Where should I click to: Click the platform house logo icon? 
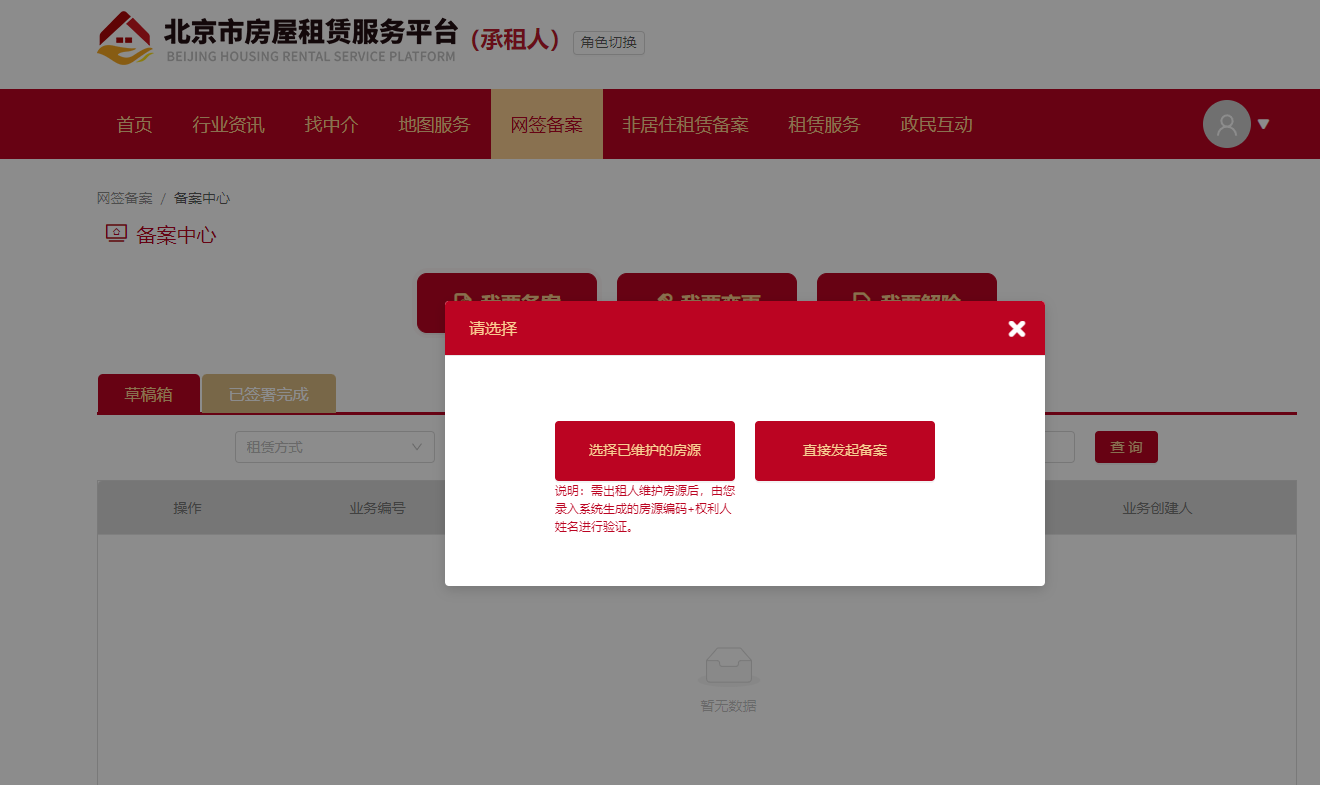125,38
